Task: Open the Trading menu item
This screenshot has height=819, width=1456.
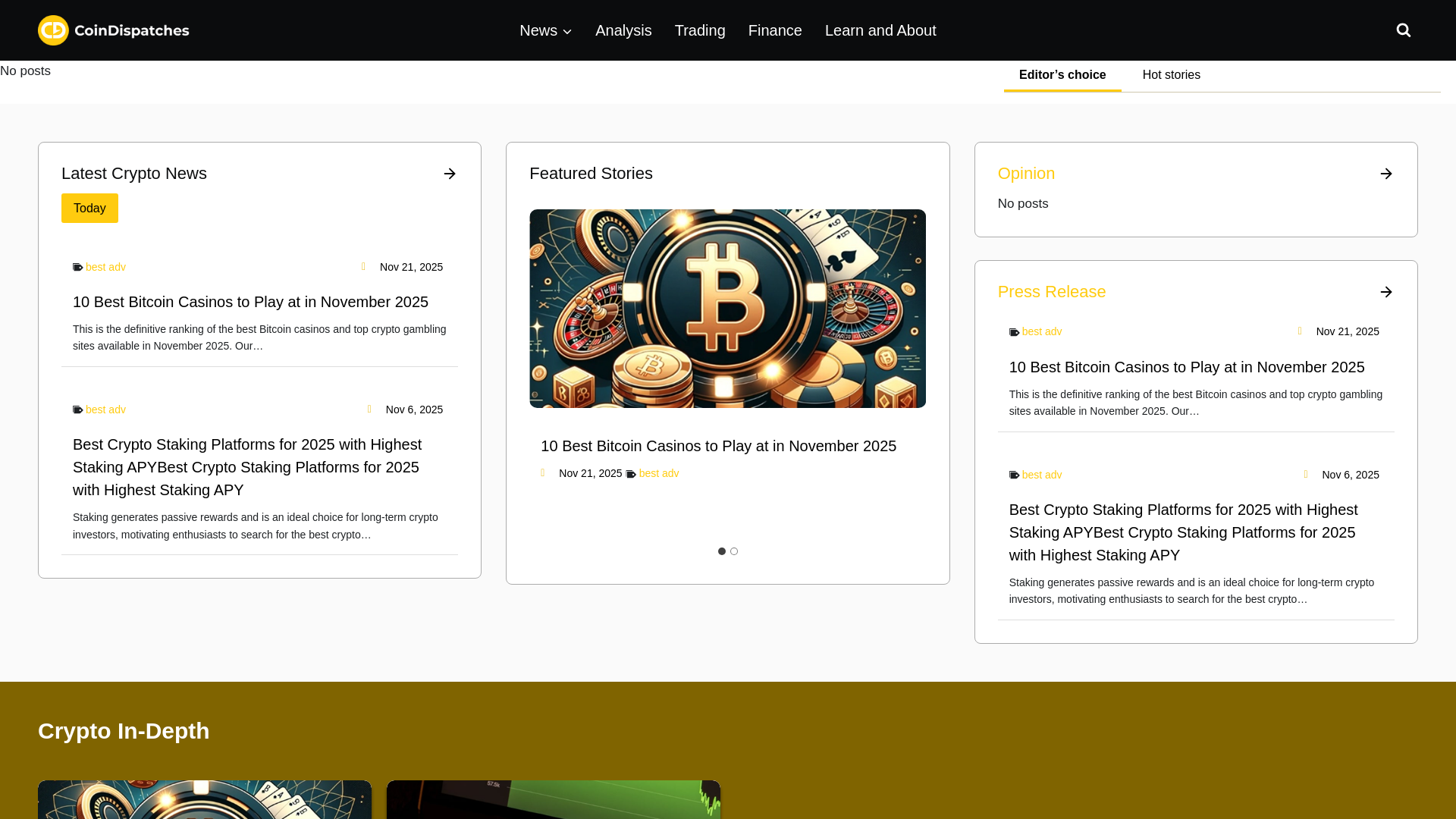Action: point(700,30)
